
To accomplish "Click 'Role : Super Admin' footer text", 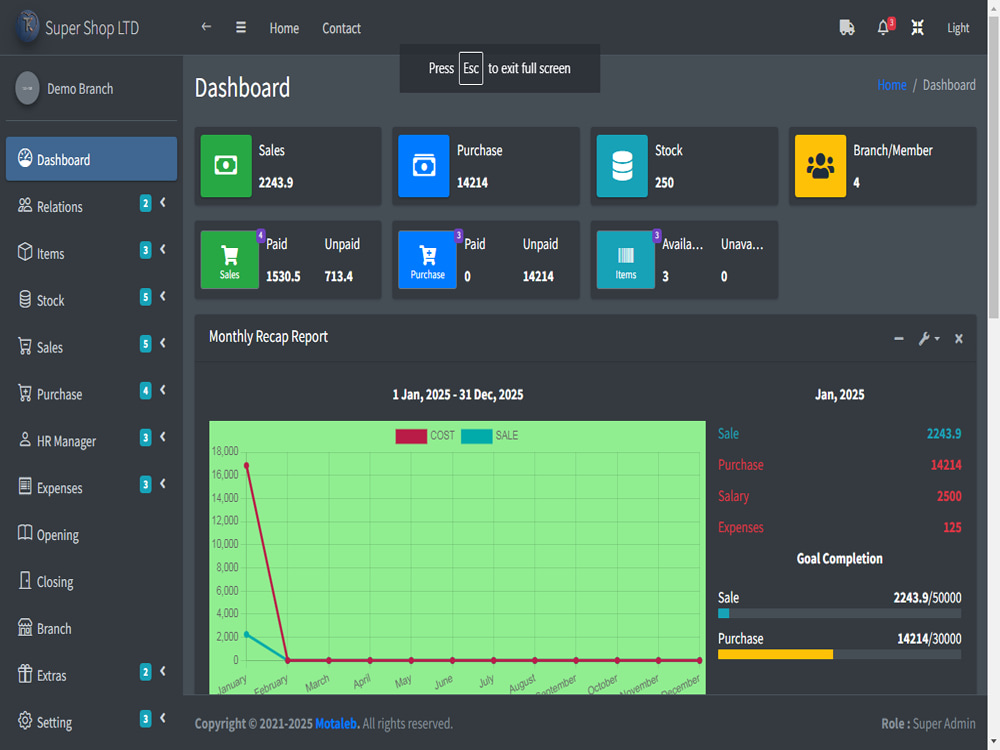I will (929, 724).
